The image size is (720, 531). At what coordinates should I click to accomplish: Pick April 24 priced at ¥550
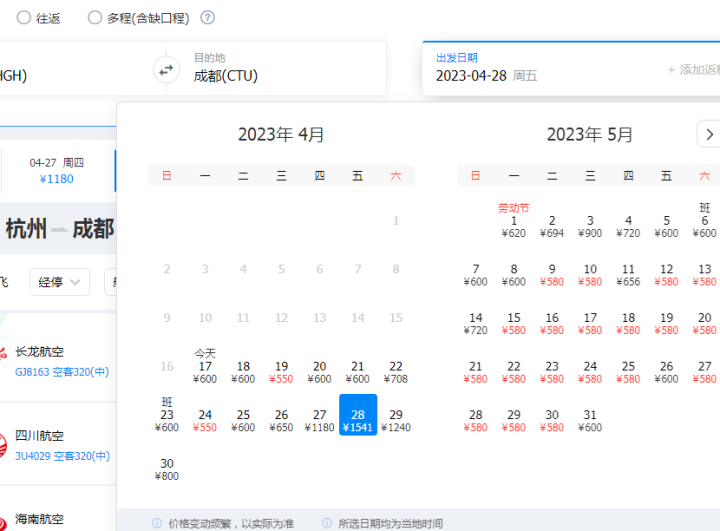tap(205, 420)
